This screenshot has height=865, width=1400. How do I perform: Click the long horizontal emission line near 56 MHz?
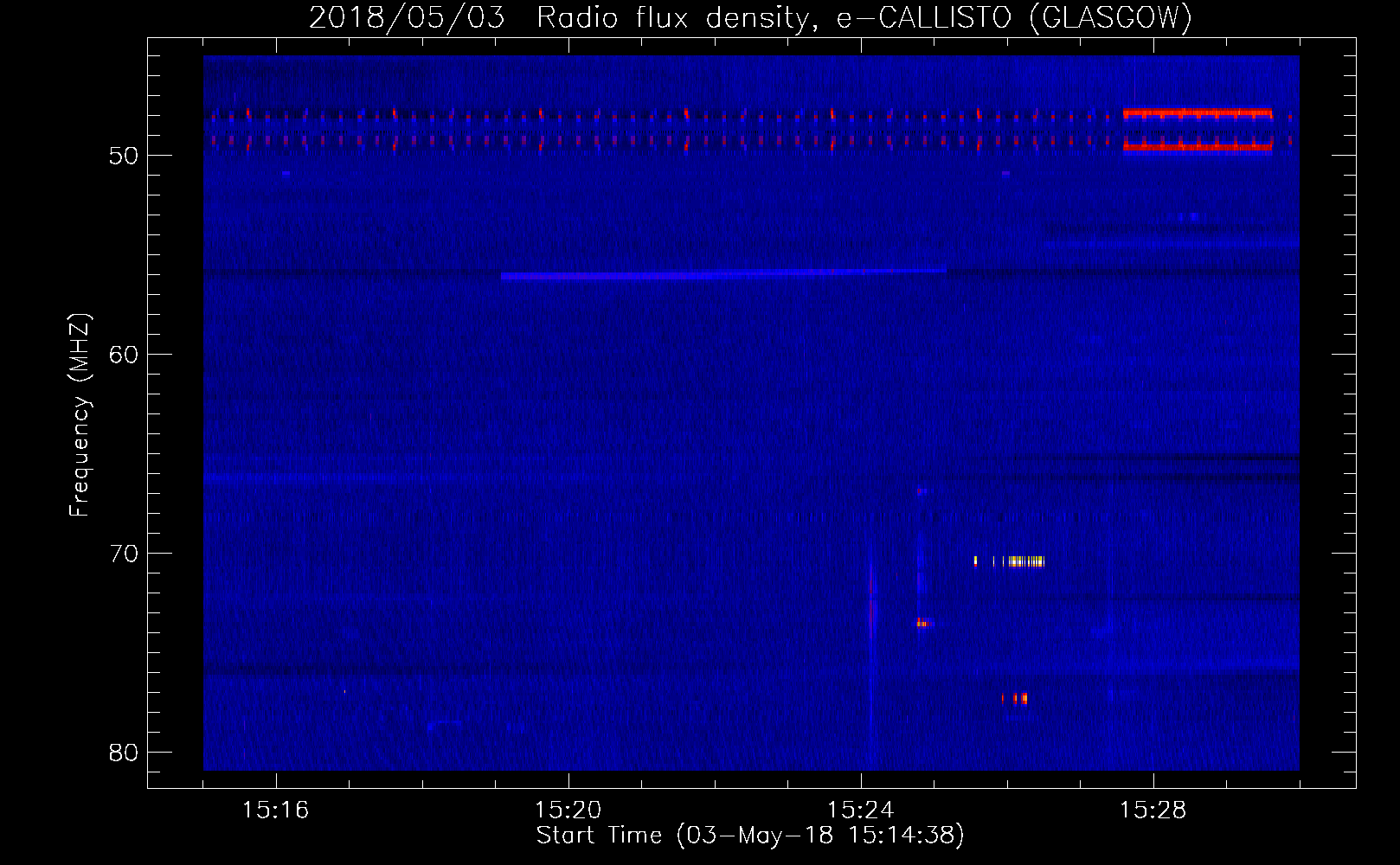click(x=723, y=274)
